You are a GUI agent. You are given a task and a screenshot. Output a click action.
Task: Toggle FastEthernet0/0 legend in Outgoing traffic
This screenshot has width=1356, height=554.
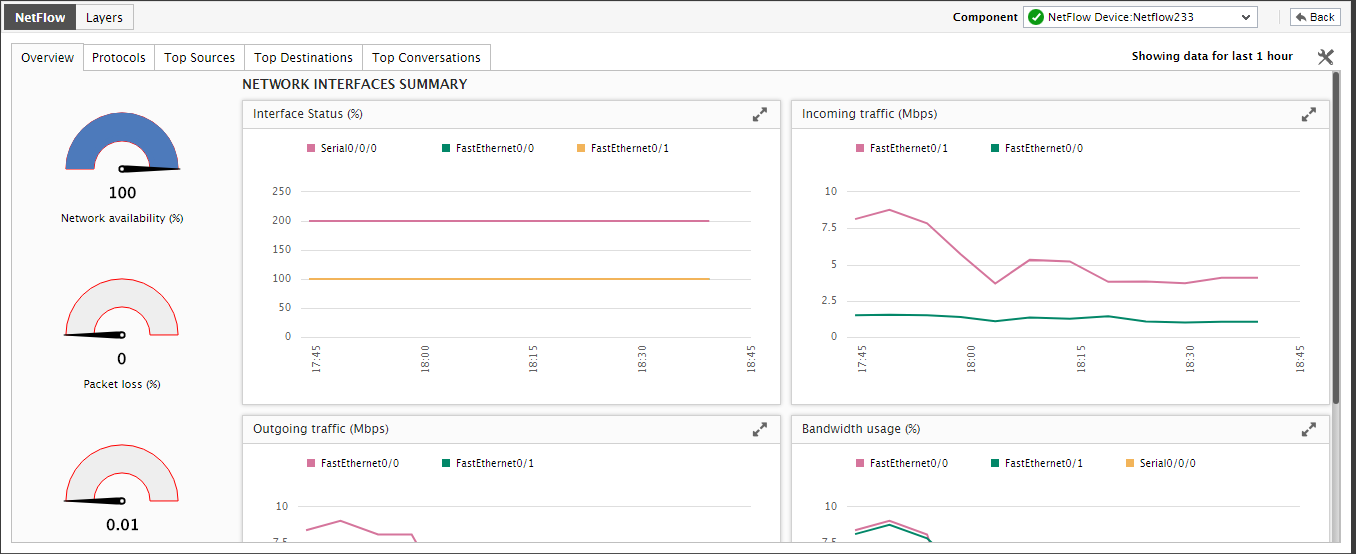(x=353, y=463)
